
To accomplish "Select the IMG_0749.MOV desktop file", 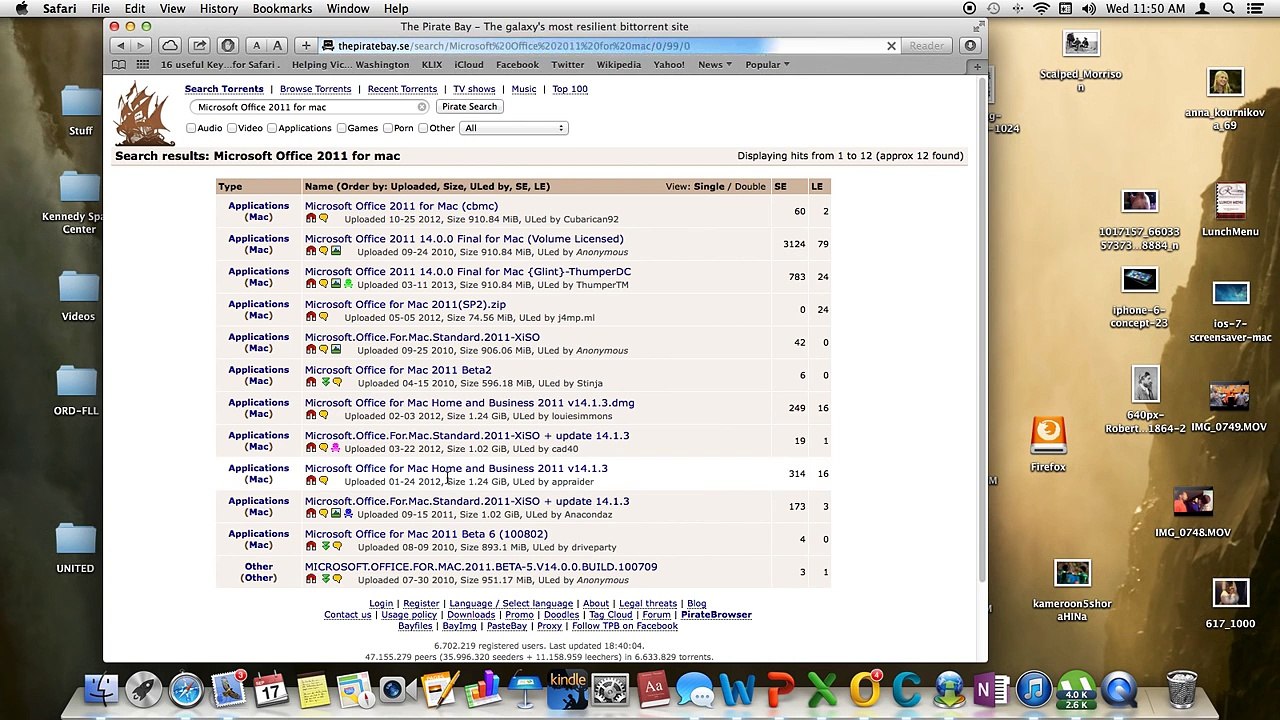I will (x=1229, y=406).
